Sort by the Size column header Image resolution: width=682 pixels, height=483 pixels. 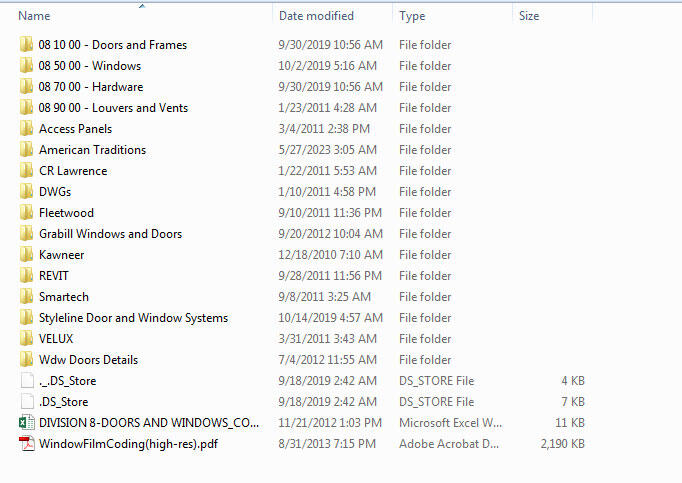point(529,16)
